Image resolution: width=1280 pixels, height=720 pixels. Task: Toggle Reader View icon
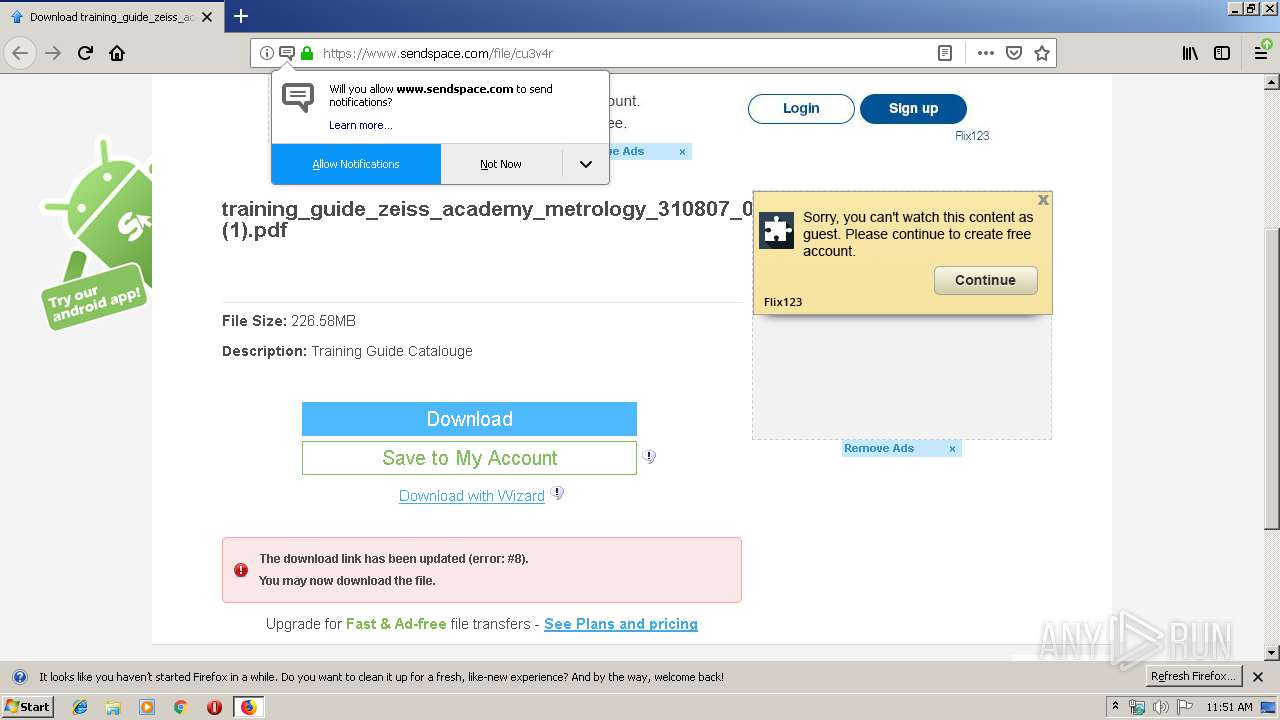click(x=945, y=53)
